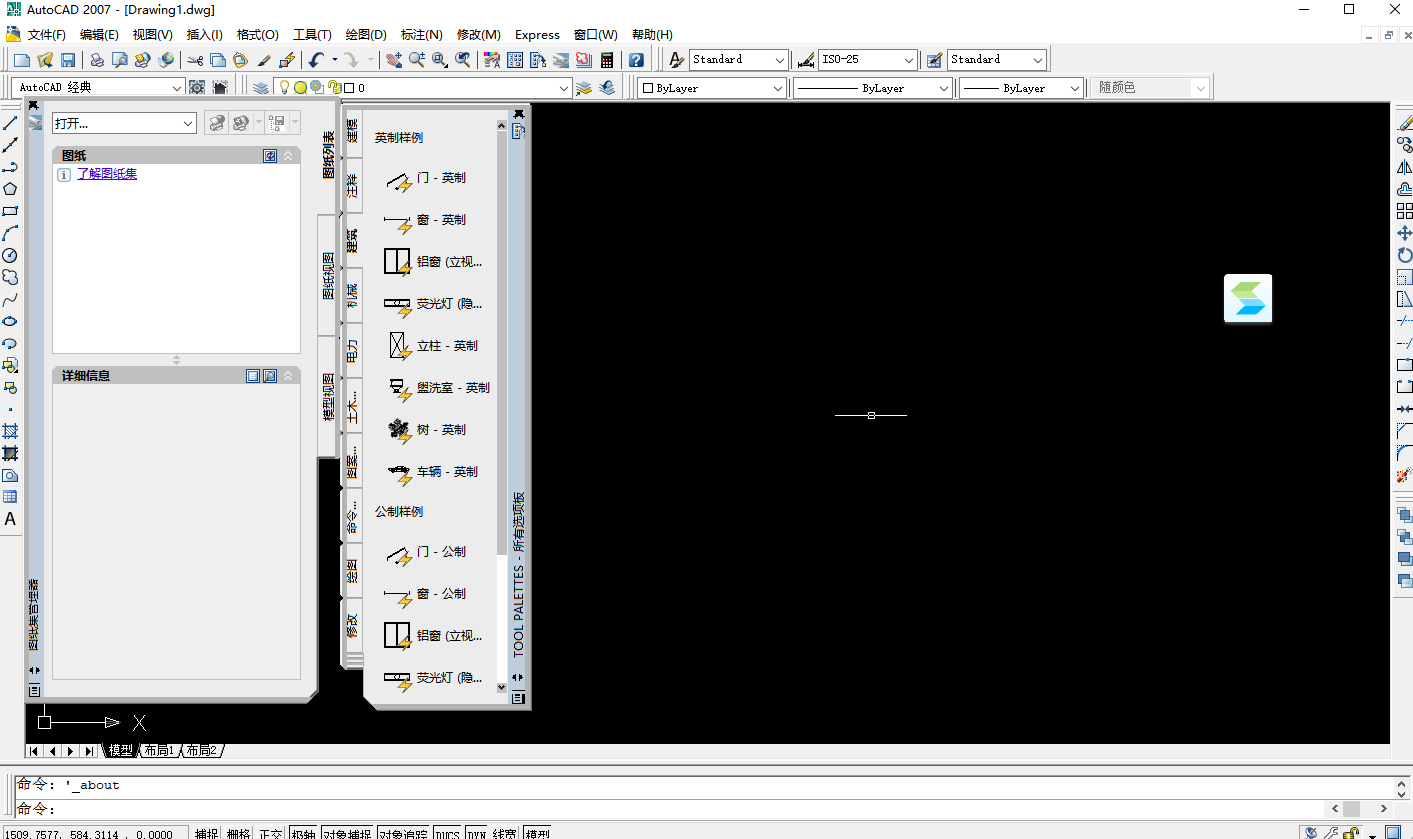Select the Line tool in Draw toolbar
Viewport: 1413px width, 839px height.
pos(10,123)
